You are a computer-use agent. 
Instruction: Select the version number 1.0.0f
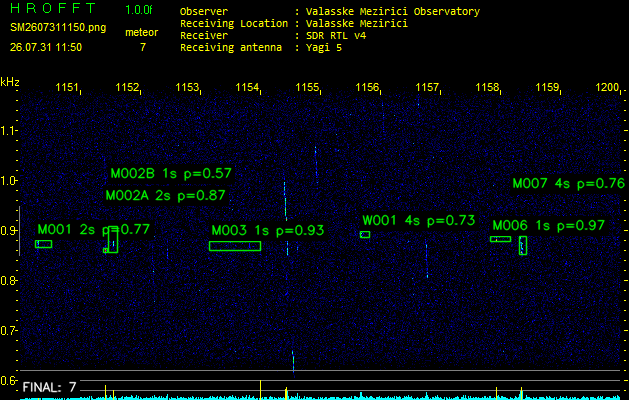(139, 10)
